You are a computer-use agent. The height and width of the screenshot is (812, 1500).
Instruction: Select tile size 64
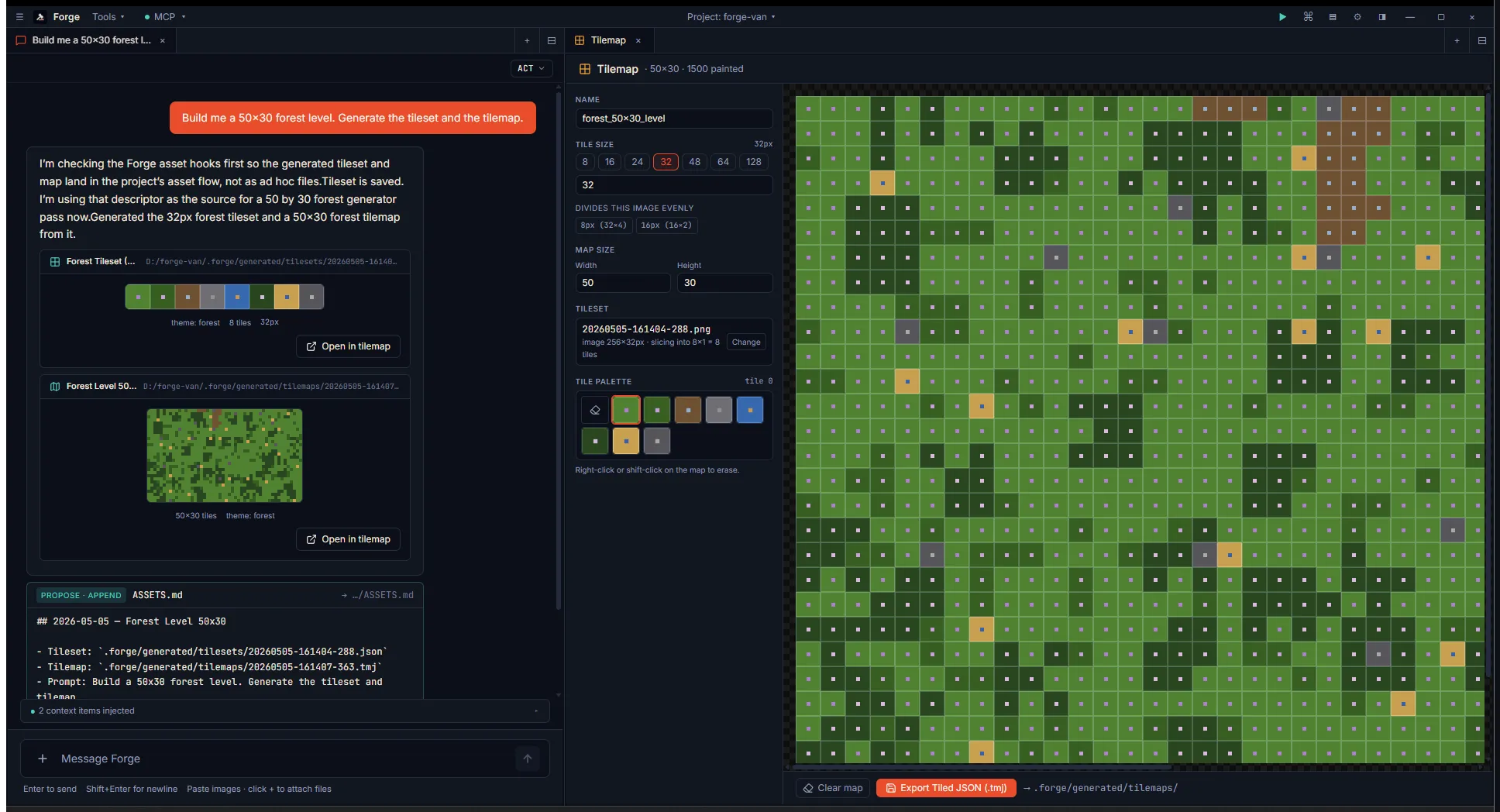[x=723, y=162]
